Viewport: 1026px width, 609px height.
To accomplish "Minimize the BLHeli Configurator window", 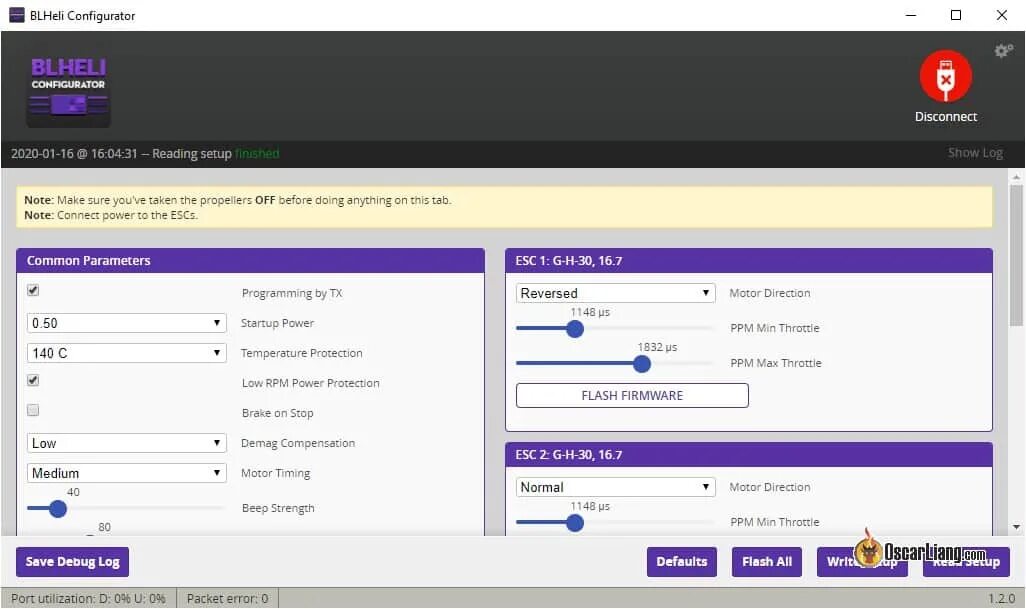I will tap(911, 15).
